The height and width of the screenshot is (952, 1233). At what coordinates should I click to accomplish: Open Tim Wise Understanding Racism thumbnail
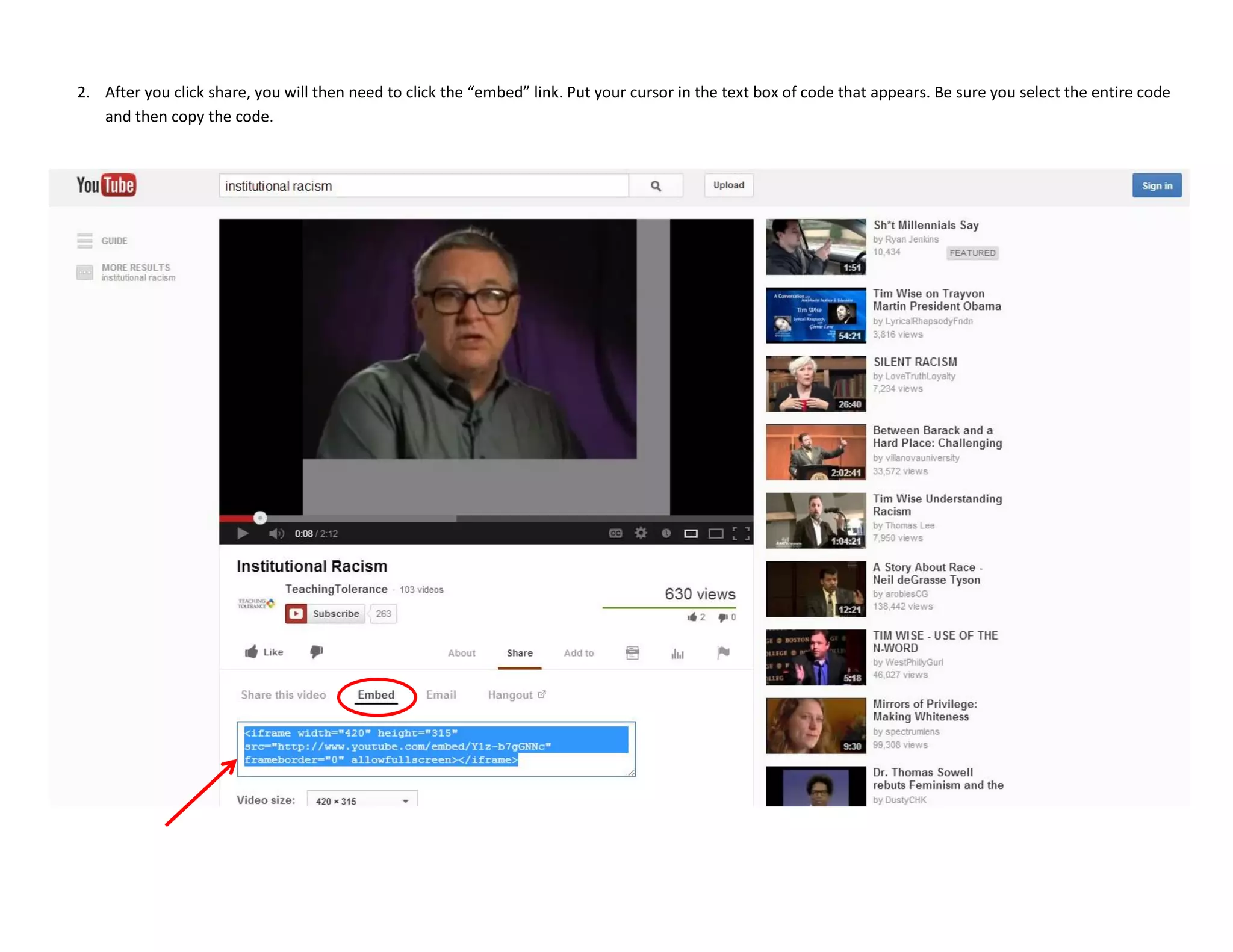click(x=816, y=521)
